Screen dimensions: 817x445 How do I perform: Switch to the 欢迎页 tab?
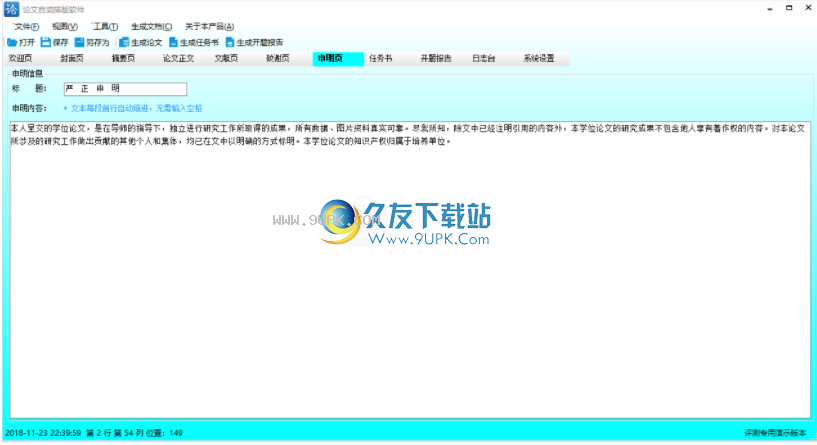point(21,58)
